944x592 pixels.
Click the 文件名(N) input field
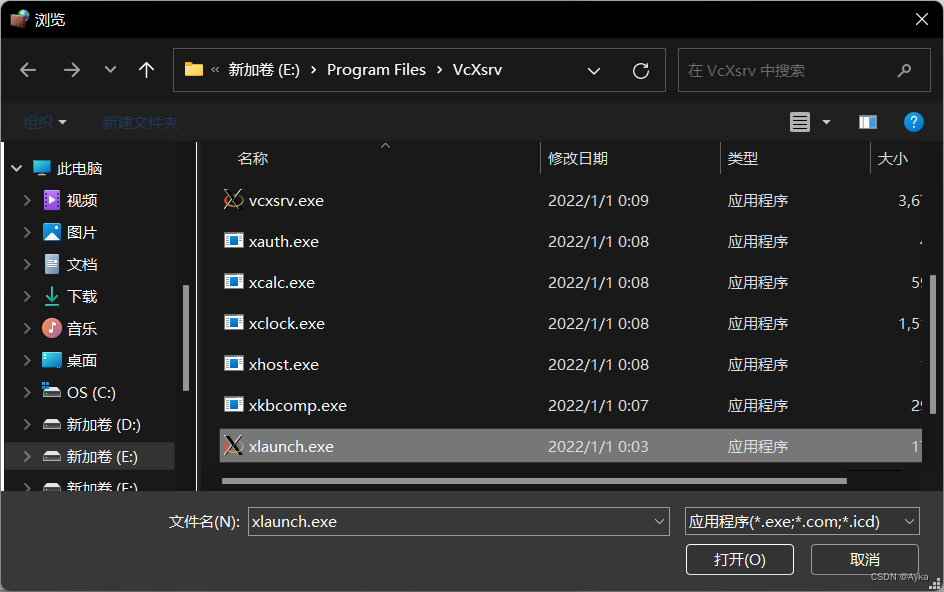click(x=459, y=522)
